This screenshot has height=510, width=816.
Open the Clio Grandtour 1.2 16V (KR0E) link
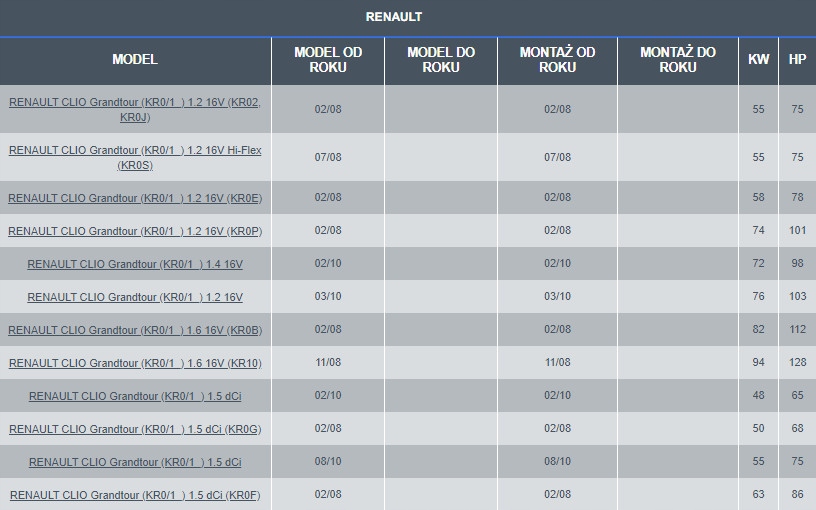[x=135, y=198]
